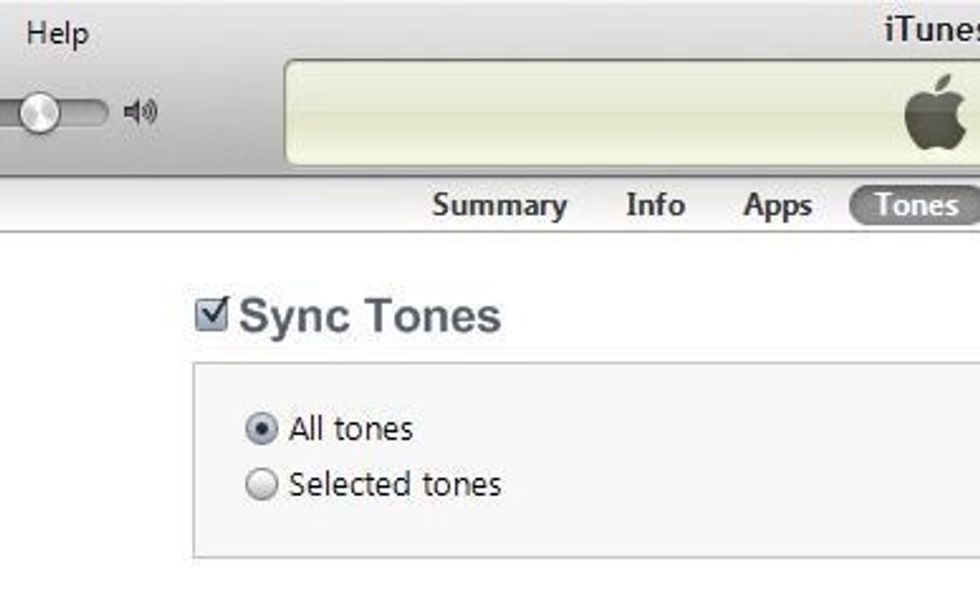Select the All tones radio button
The image size is (980, 616).
point(261,430)
